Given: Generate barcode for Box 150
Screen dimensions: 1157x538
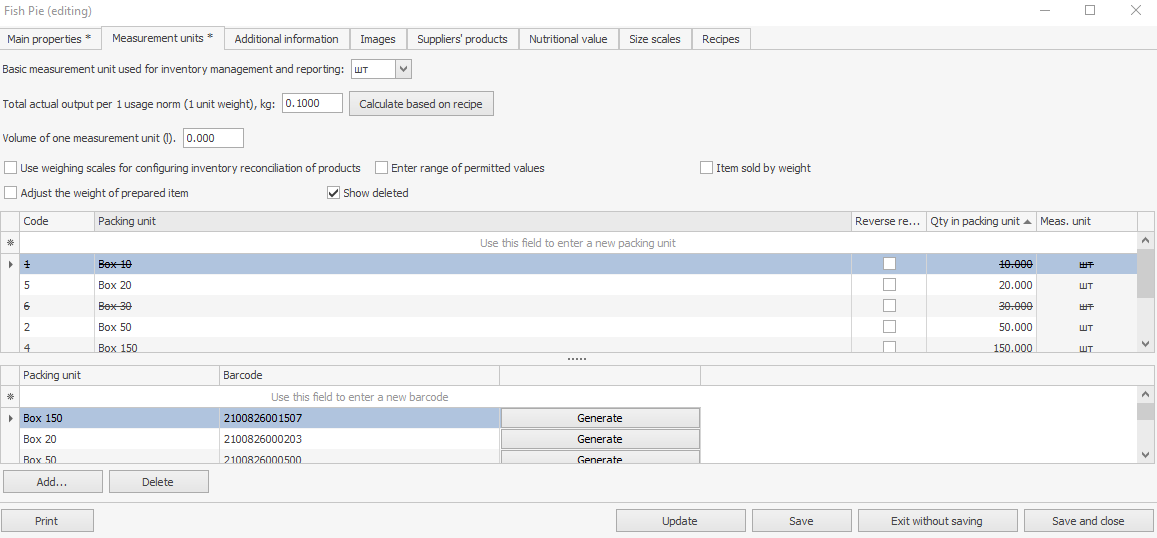Looking at the screenshot, I should pyautogui.click(x=599, y=418).
